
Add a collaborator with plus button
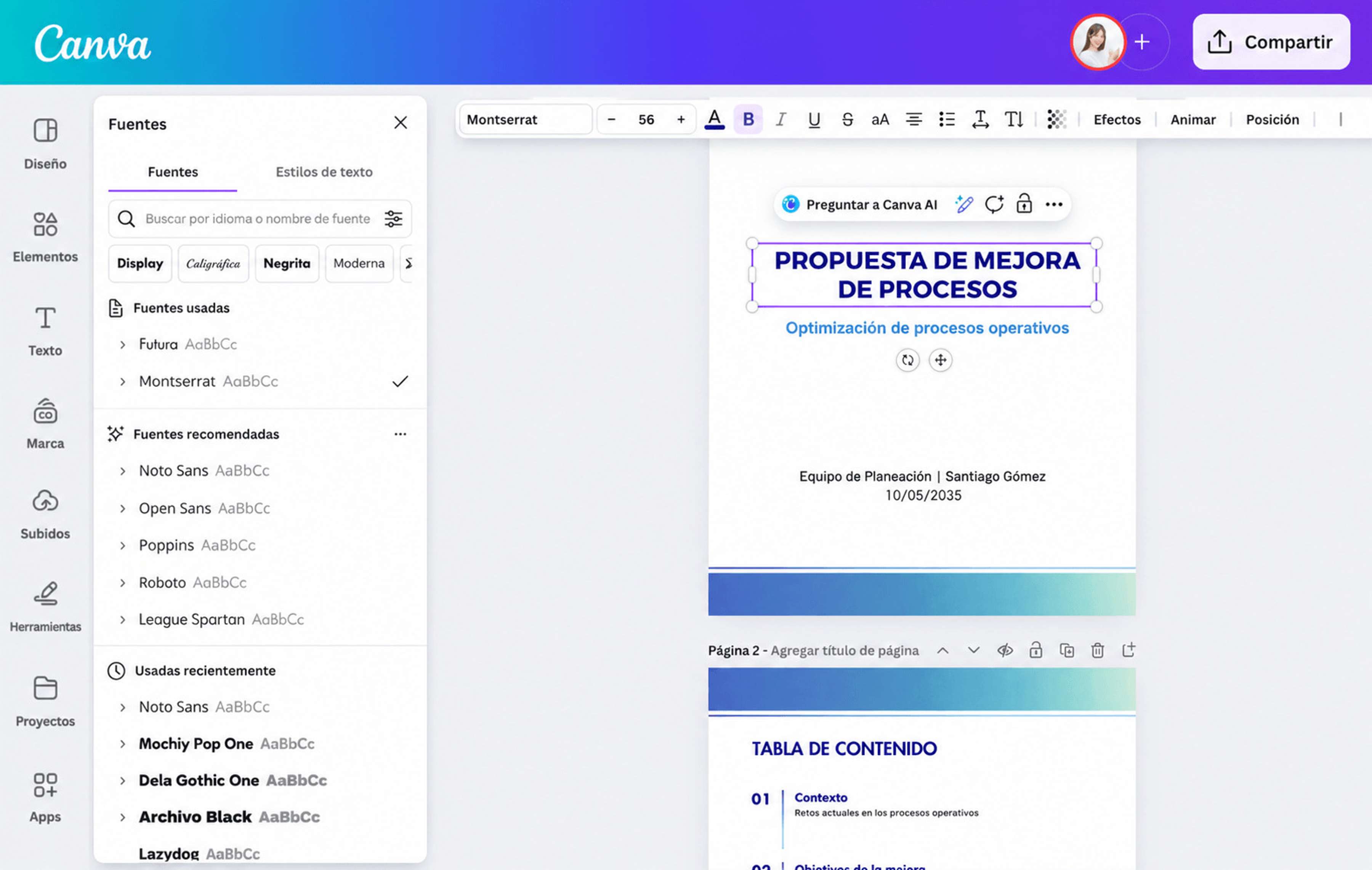click(1141, 42)
